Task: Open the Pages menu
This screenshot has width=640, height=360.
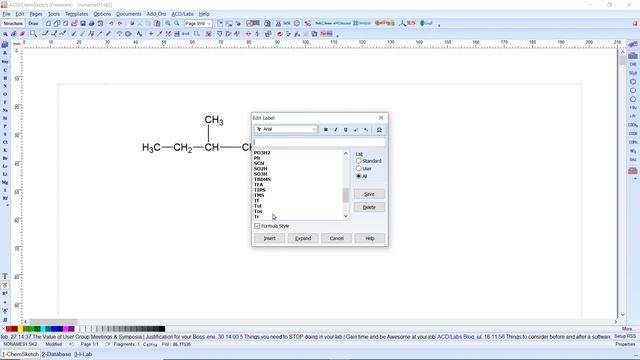Action: point(36,14)
